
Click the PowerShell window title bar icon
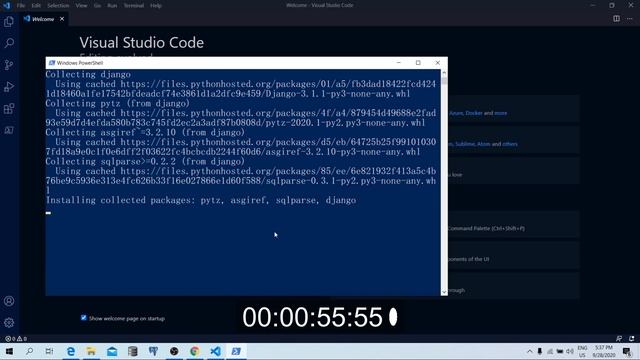click(x=52, y=63)
